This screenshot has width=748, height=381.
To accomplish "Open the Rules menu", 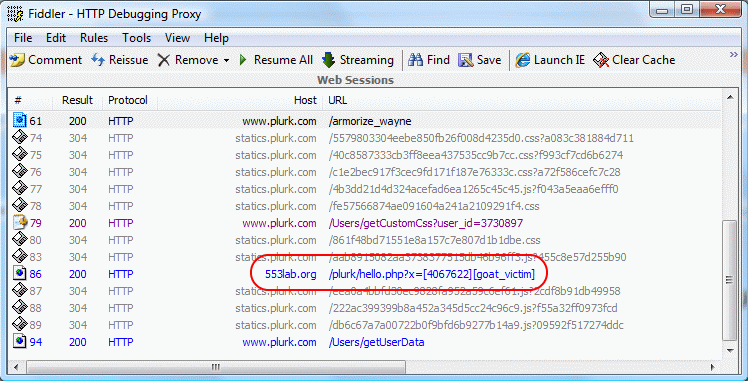I will pos(94,38).
